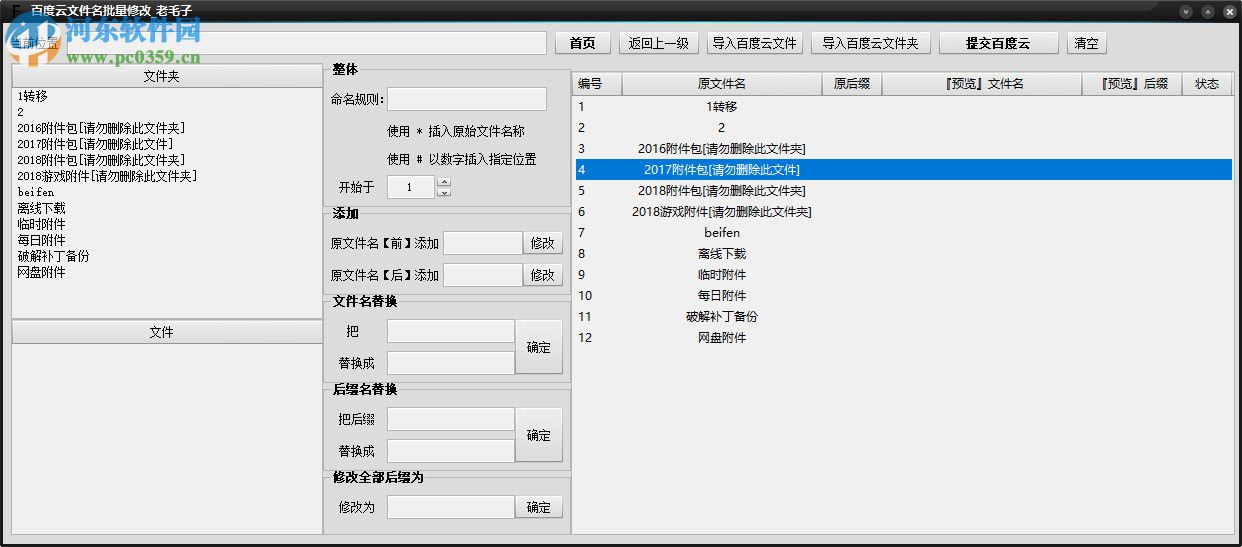Select table row 10 每日附件
The width and height of the screenshot is (1242, 547).
[x=903, y=296]
